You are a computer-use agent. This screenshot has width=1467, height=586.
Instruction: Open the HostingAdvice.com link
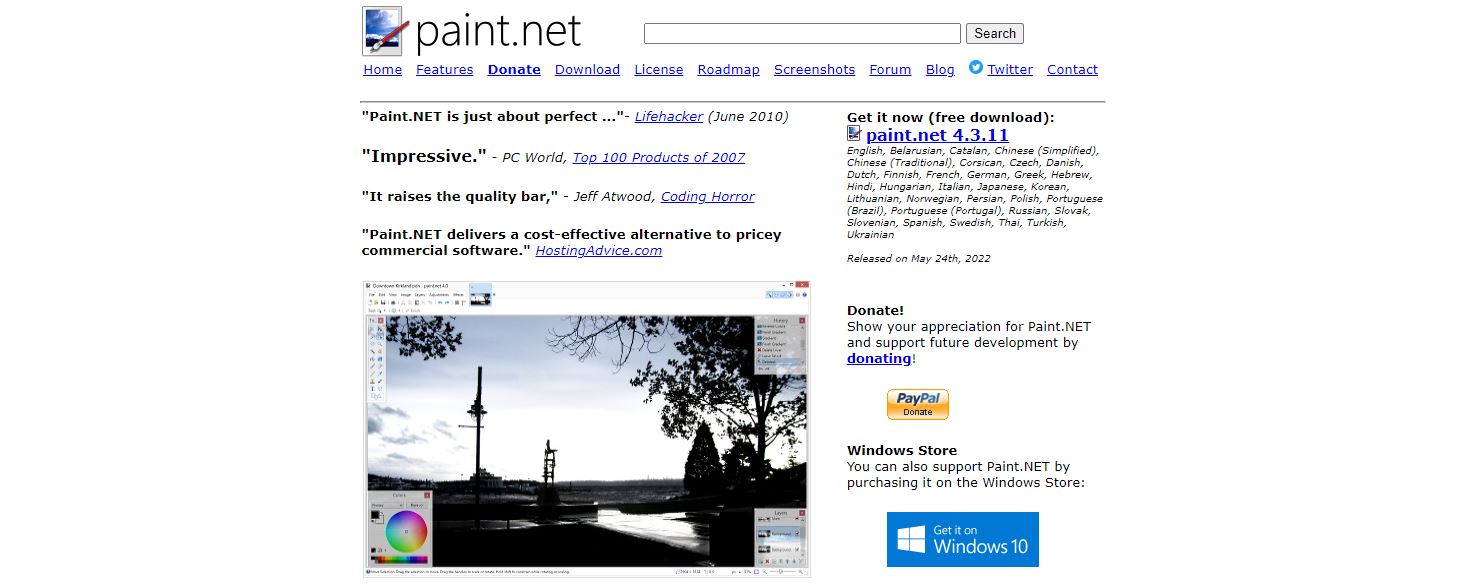598,251
